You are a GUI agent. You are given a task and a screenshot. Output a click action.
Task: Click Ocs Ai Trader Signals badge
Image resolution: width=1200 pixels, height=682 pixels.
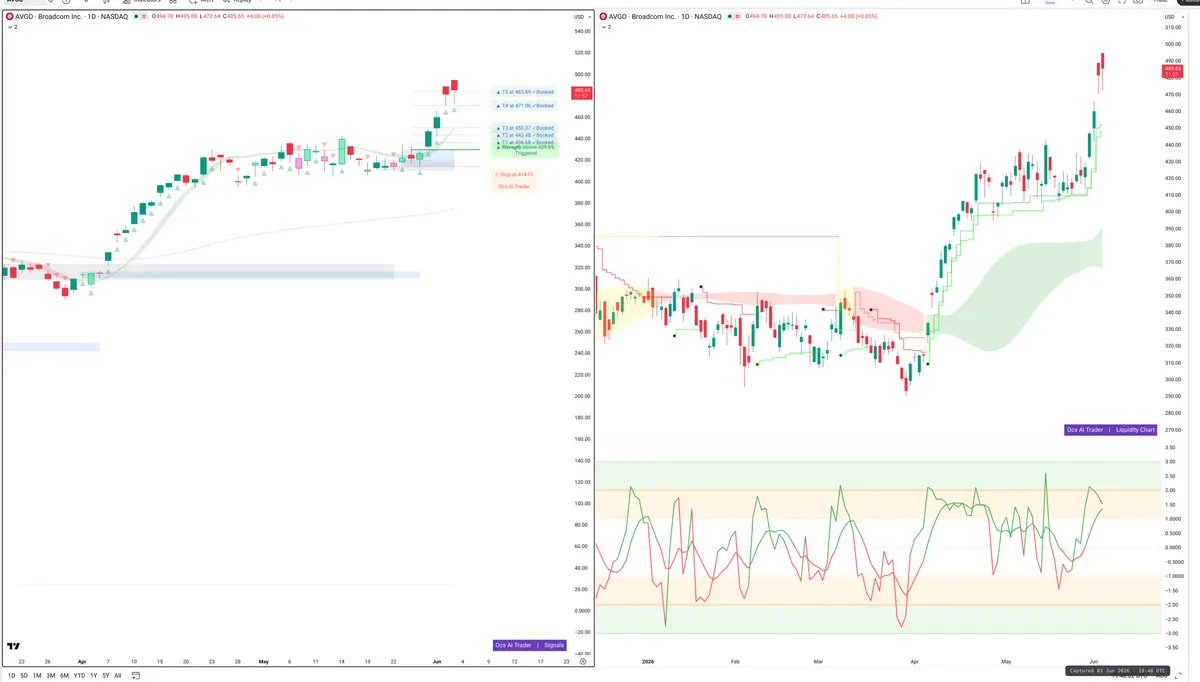pos(530,645)
